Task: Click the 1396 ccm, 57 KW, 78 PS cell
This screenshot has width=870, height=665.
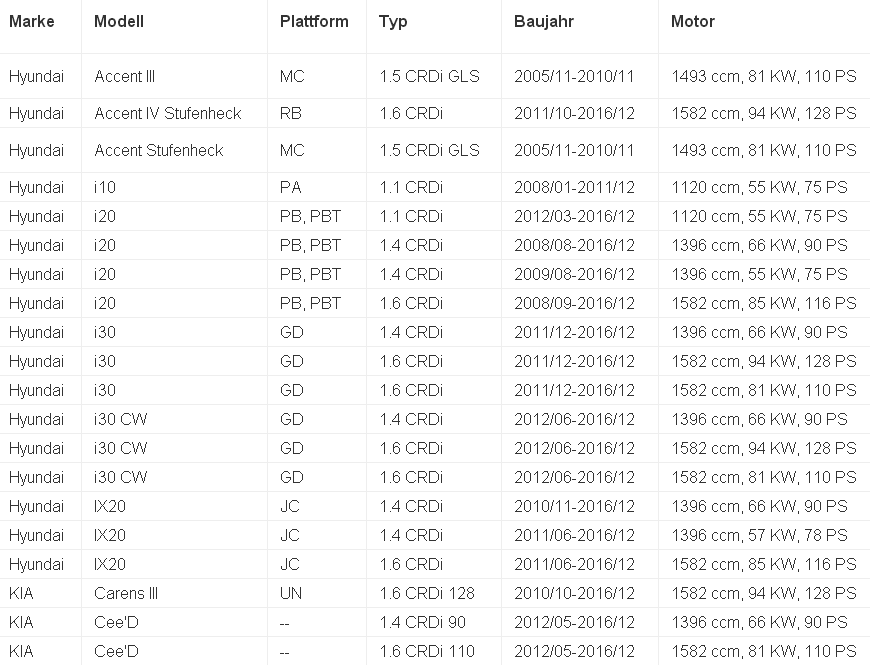Action: (x=759, y=535)
